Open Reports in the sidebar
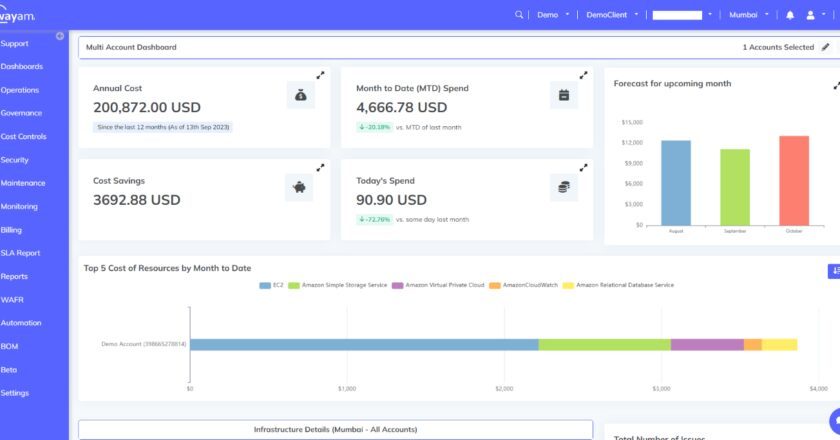 coord(14,277)
